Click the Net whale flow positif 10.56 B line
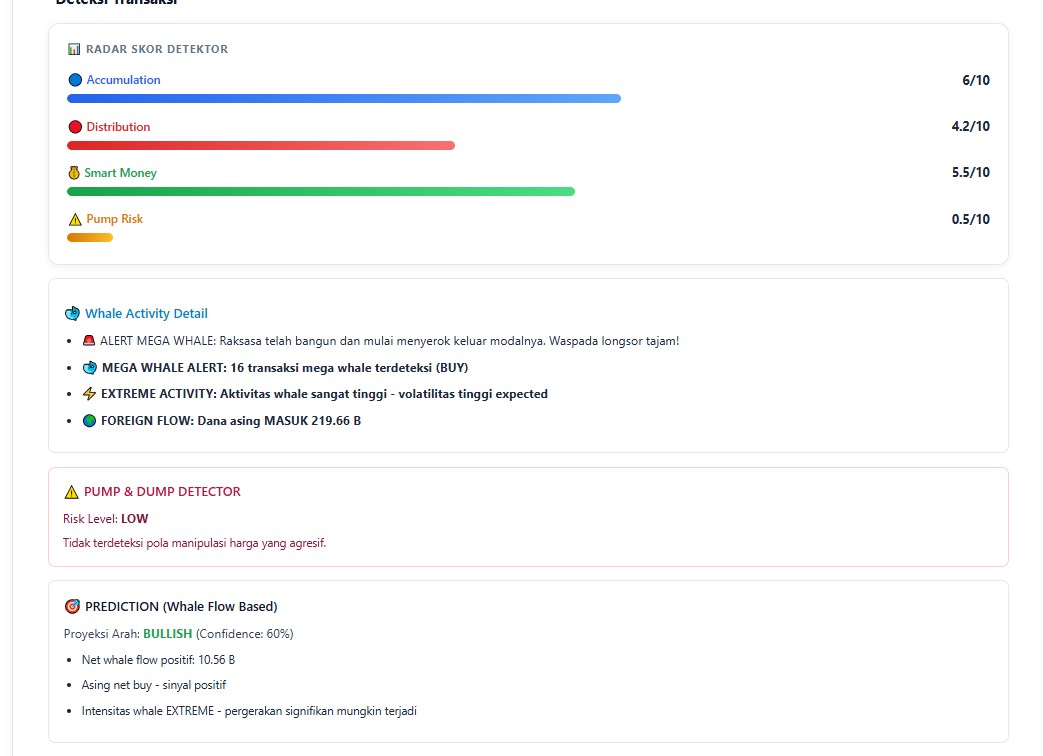 coord(158,660)
